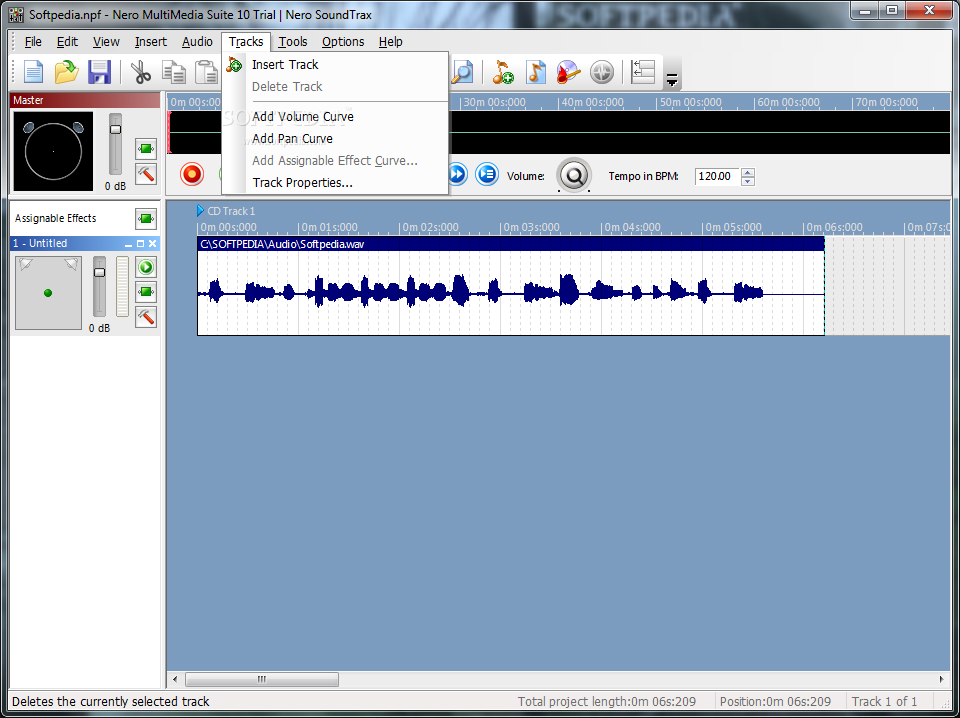This screenshot has height=718, width=960.
Task: Open Master tools with hammer icon
Action: [x=146, y=174]
